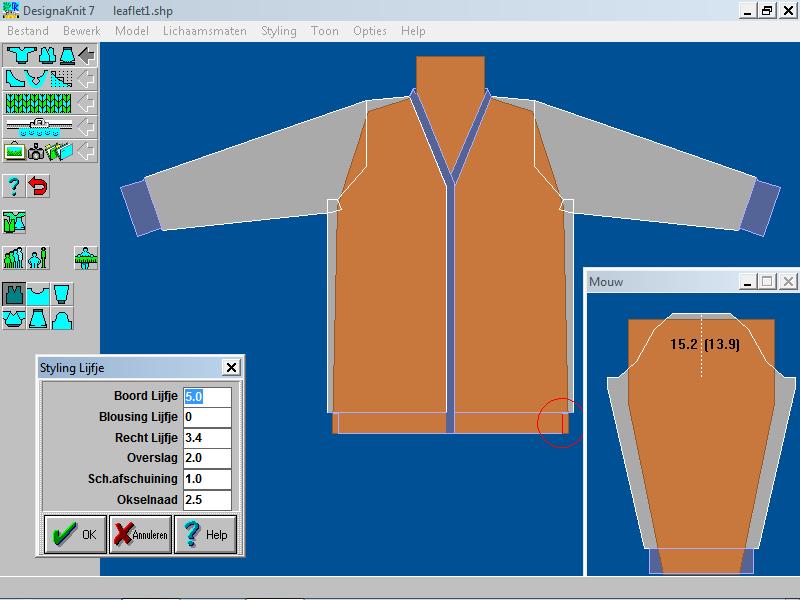
Task: Open the Lichaamsmaten menu
Action: (204, 31)
